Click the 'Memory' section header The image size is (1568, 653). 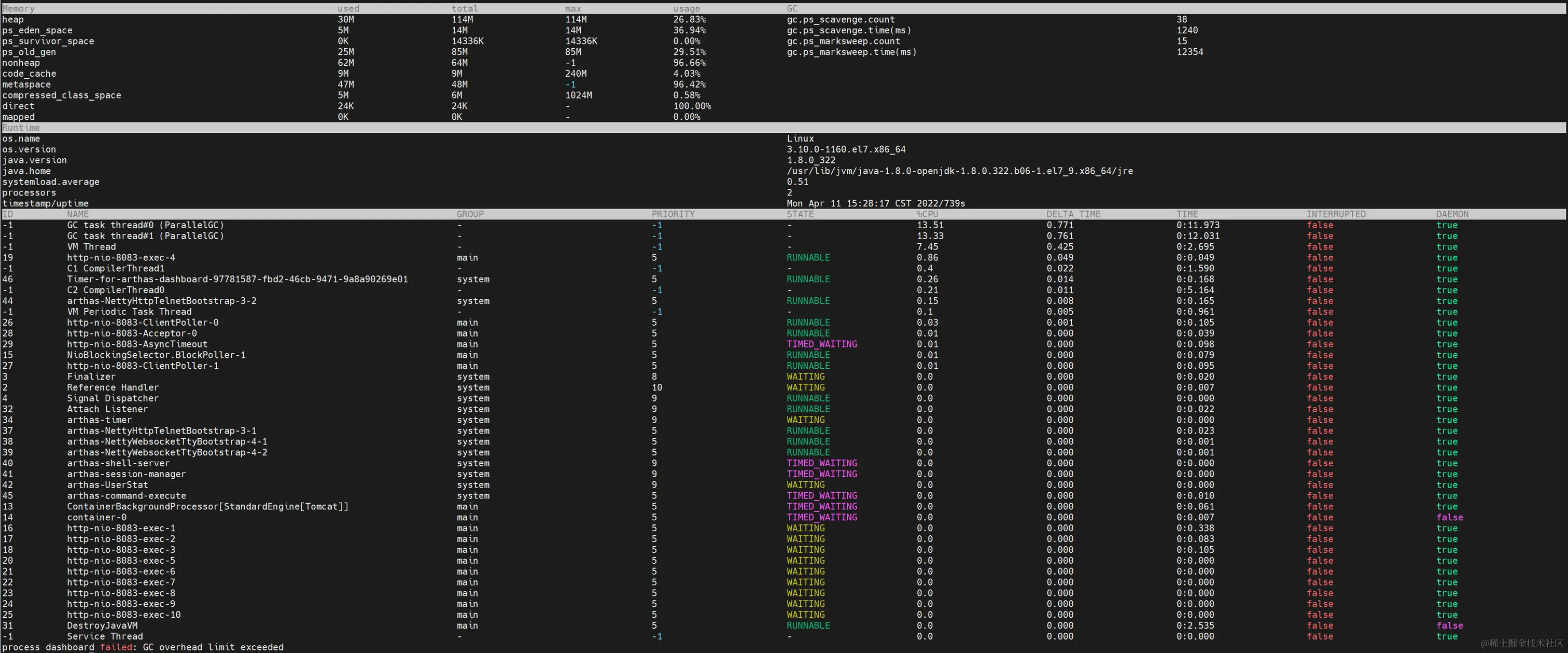pyautogui.click(x=18, y=8)
